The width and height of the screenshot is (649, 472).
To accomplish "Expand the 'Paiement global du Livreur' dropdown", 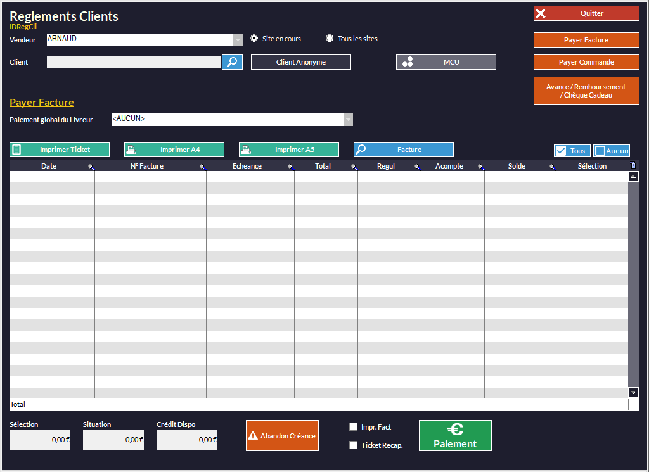I will pos(348,119).
